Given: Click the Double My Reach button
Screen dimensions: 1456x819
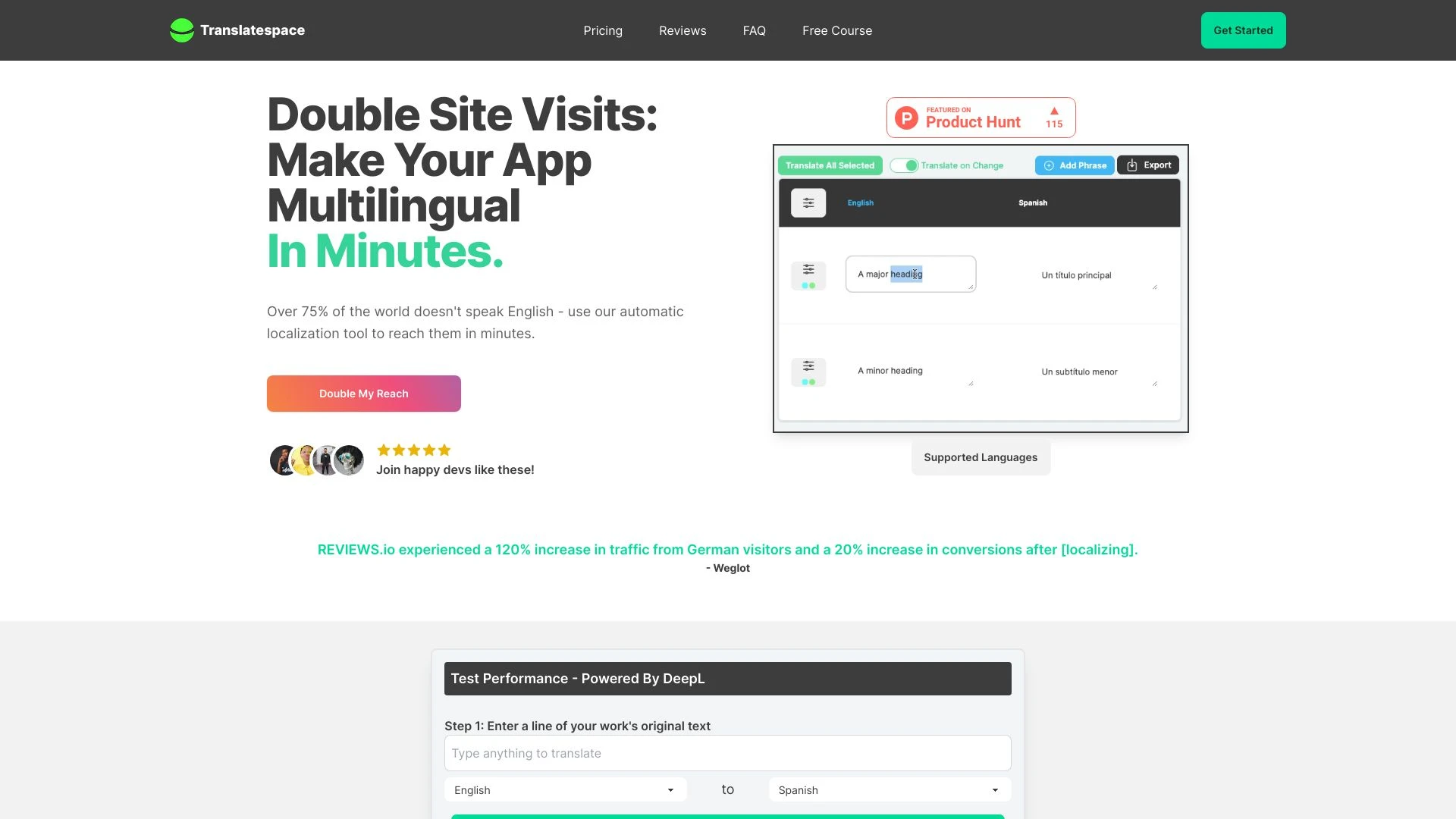Looking at the screenshot, I should (x=364, y=393).
